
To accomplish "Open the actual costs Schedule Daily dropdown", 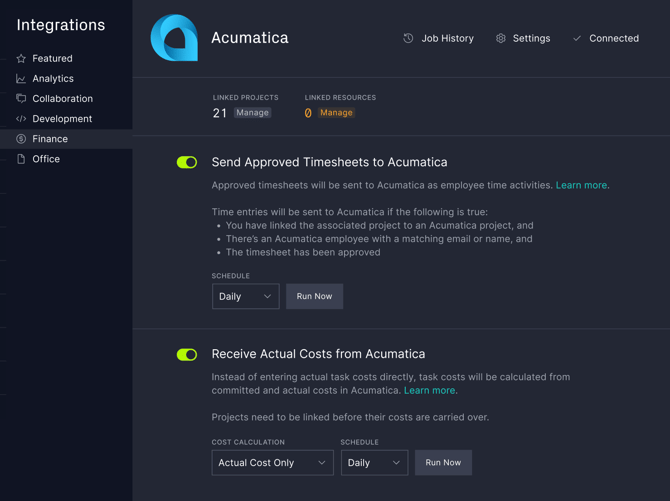I will click(x=375, y=463).
